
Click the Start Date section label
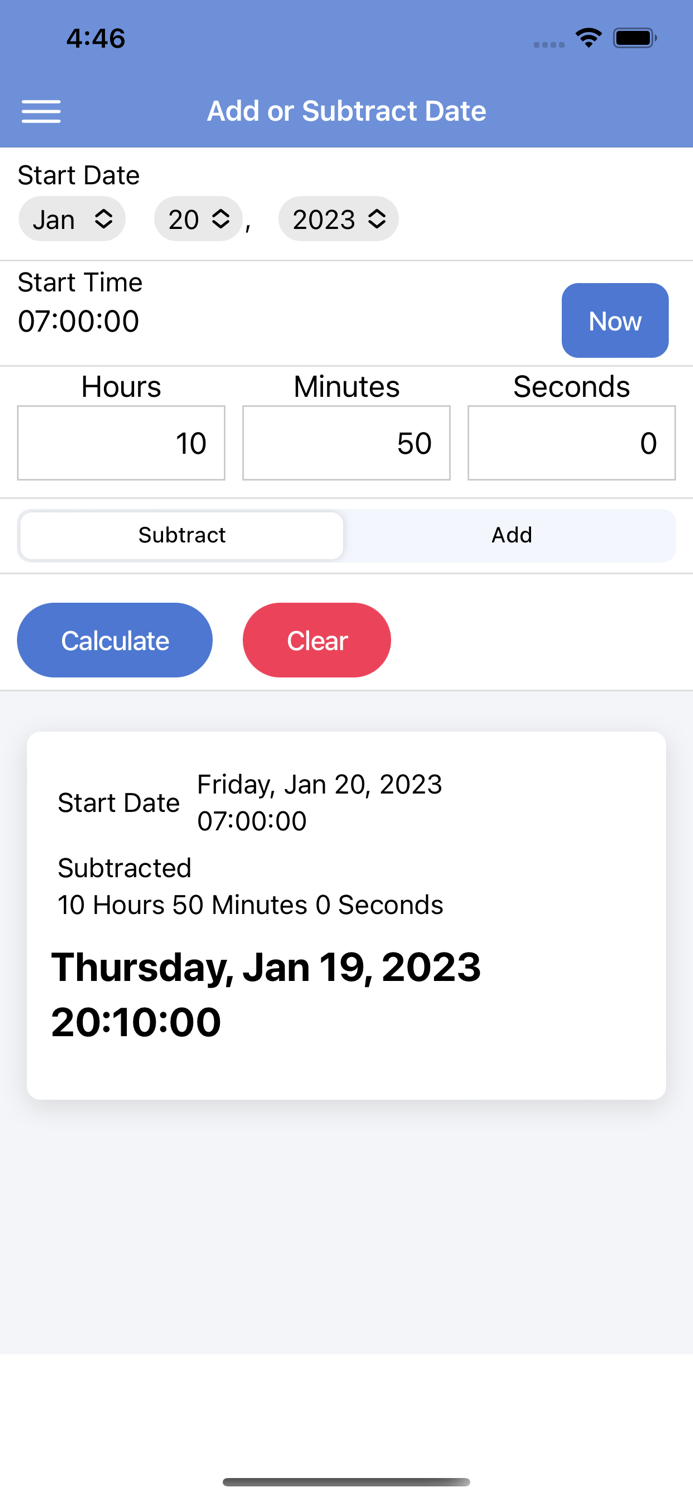[x=78, y=175]
